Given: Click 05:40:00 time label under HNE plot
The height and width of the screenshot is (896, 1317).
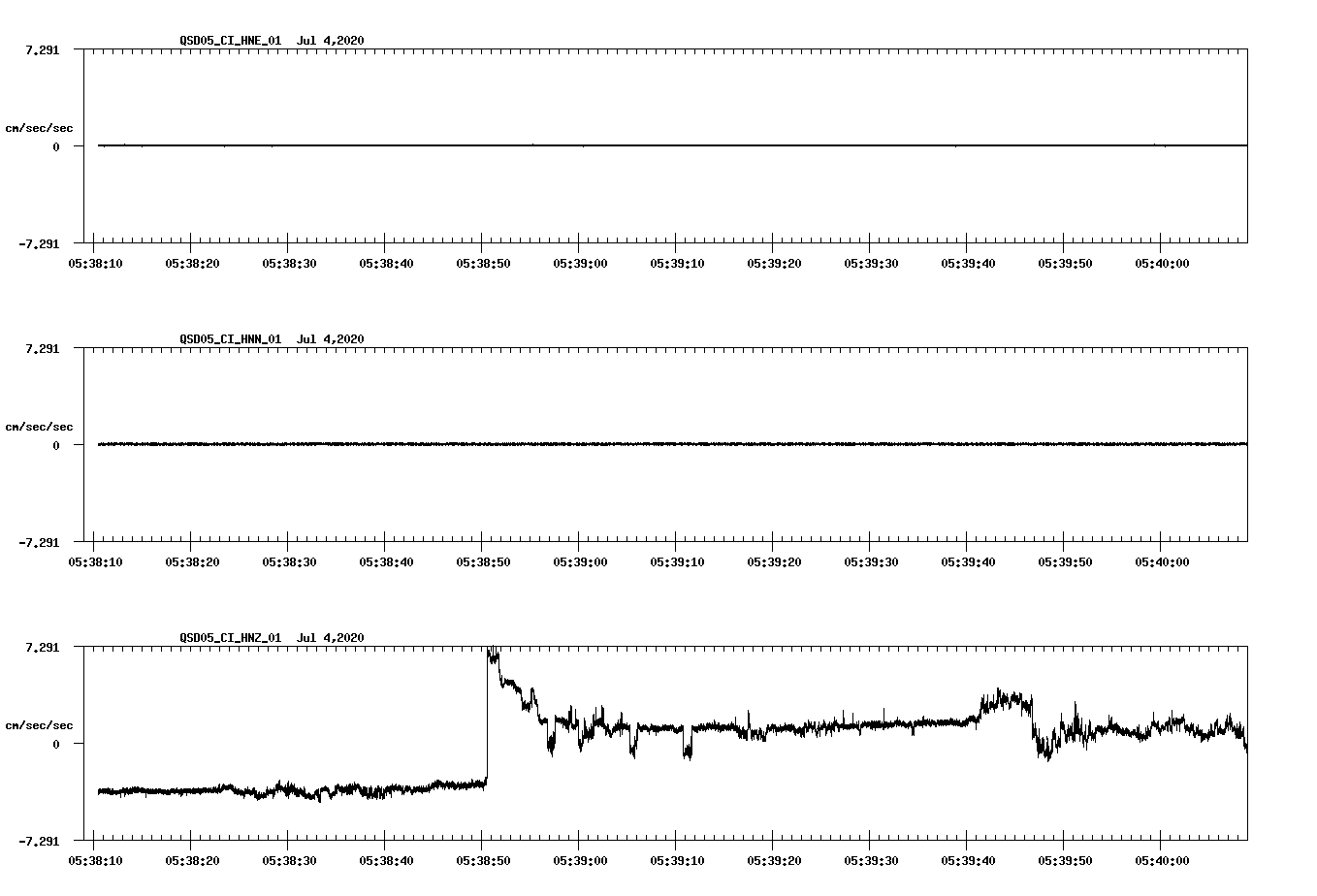Looking at the screenshot, I should (x=1162, y=263).
